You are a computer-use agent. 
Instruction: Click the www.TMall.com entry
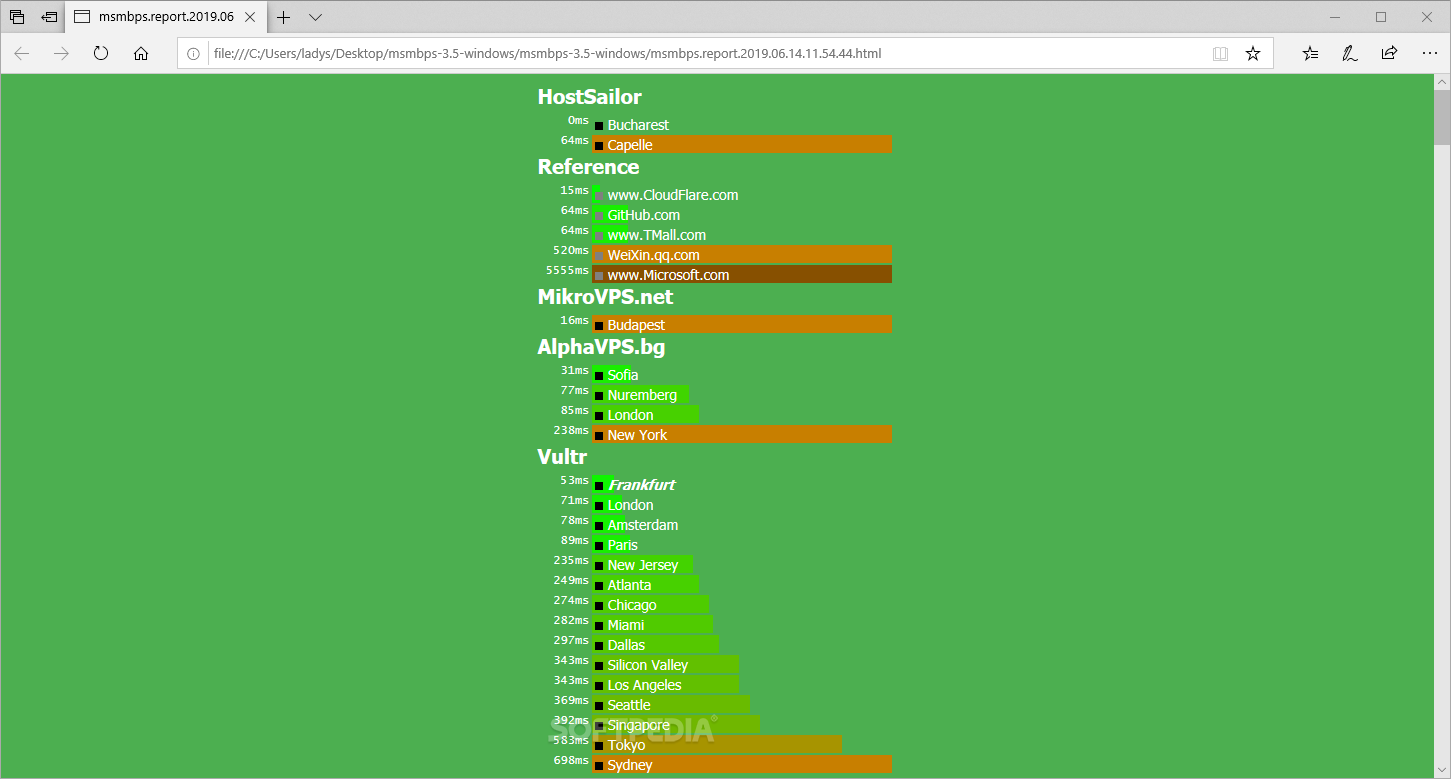tap(657, 235)
